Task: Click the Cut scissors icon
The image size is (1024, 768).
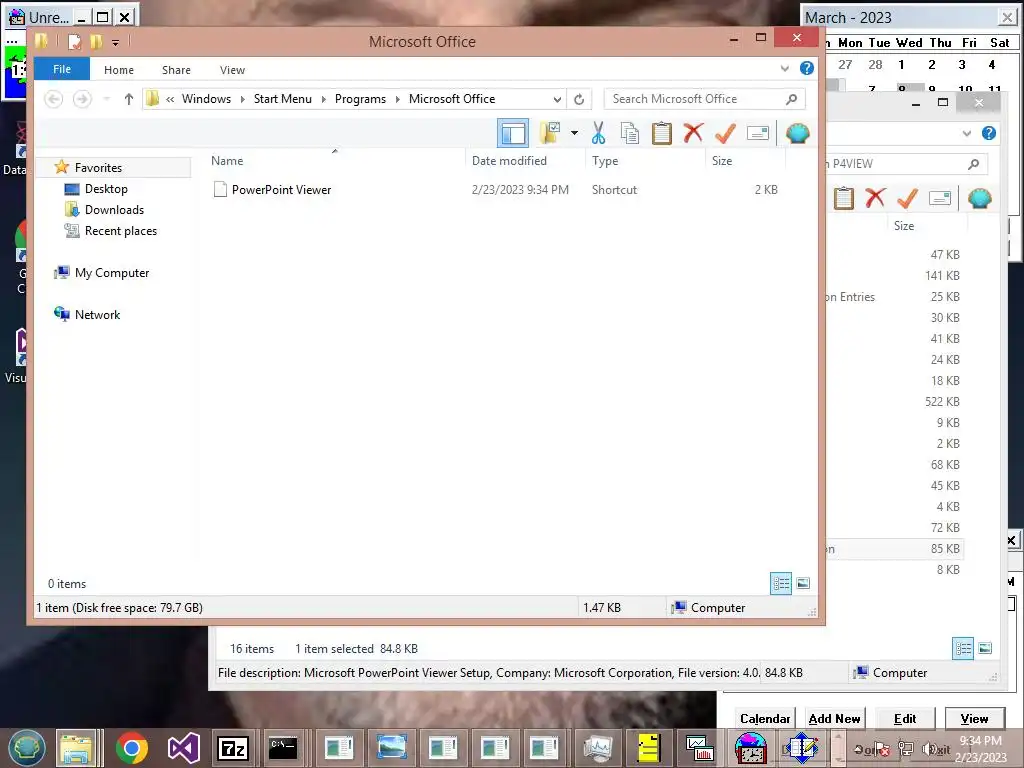Action: (x=598, y=133)
